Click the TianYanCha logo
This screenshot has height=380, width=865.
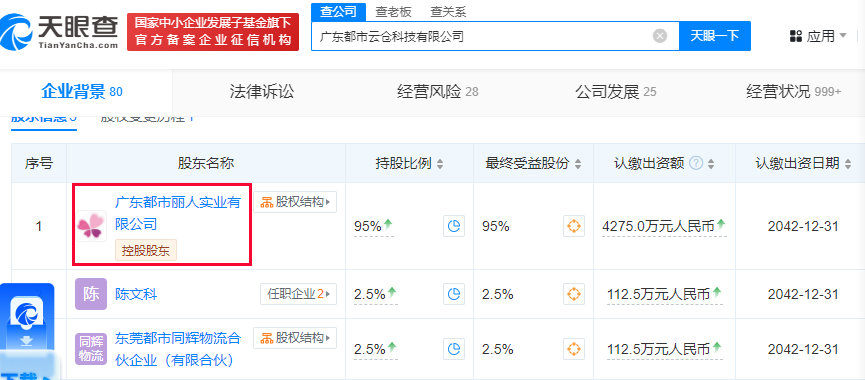point(59,32)
